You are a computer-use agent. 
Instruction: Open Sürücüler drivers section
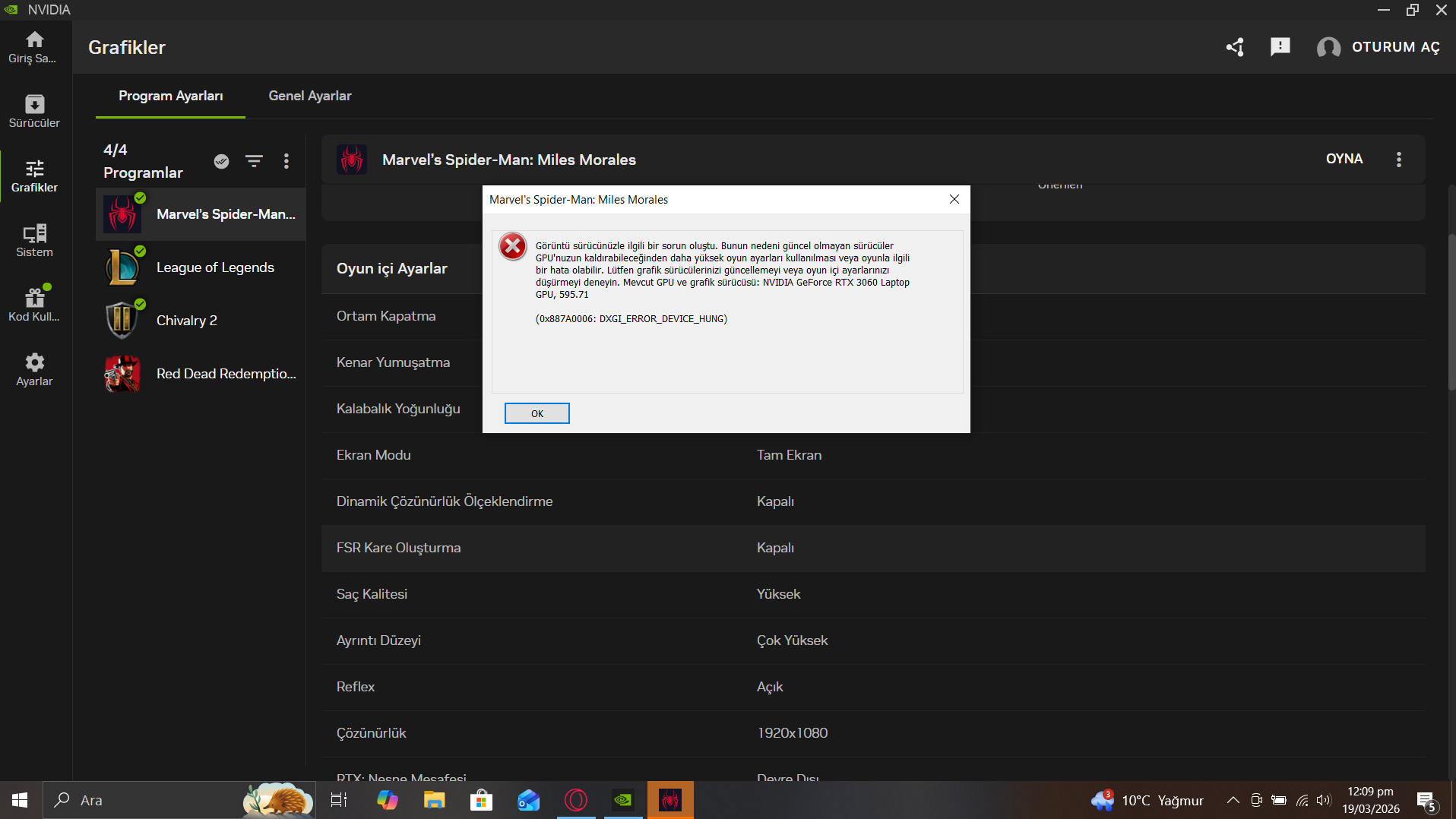tap(34, 112)
